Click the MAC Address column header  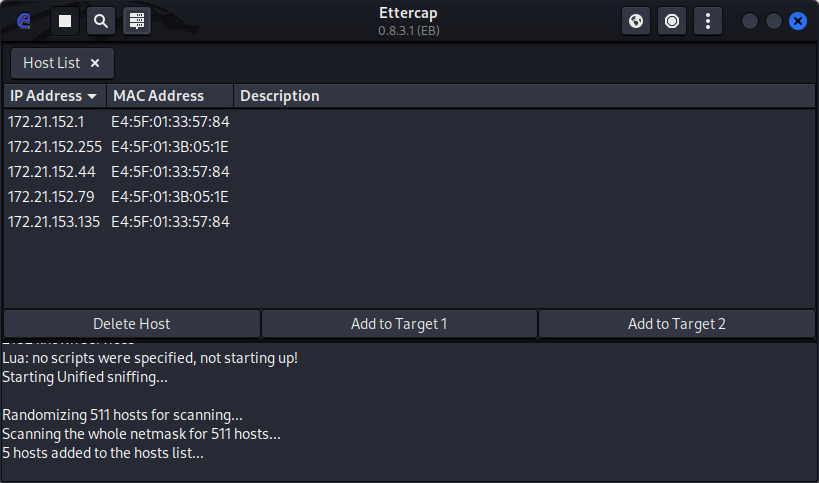pos(158,96)
